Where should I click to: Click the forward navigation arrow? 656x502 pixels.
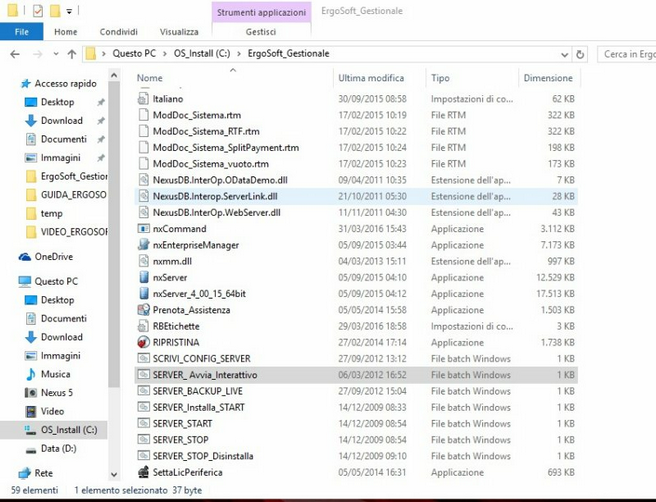pos(38,54)
